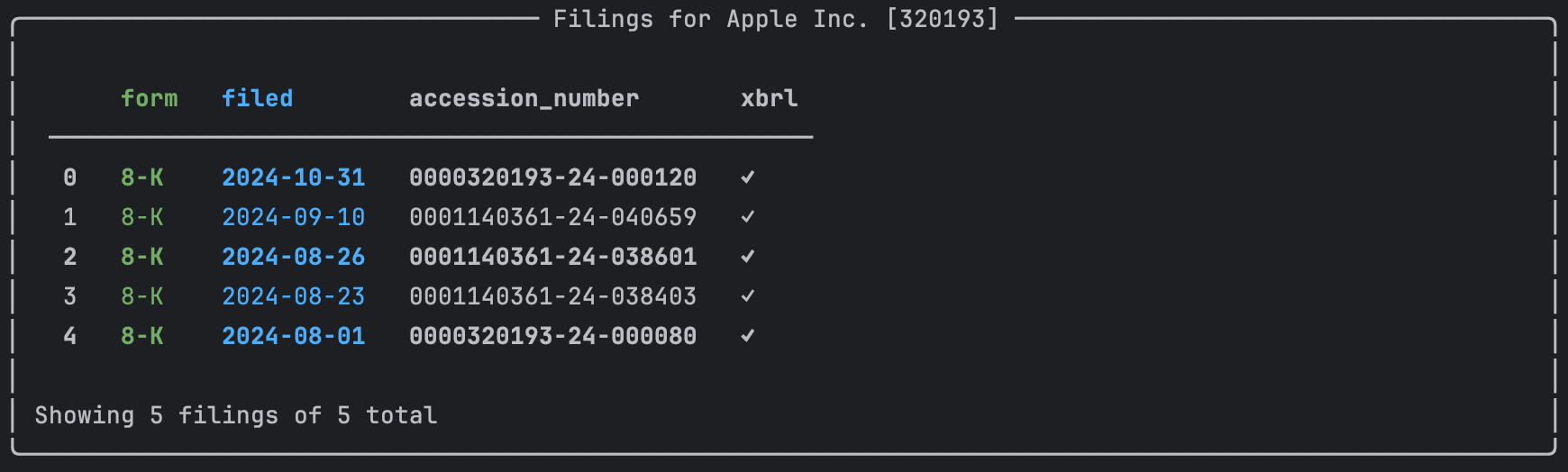
Task: Click the xbrl checkmark in 2024-08-23 row
Action: click(x=748, y=296)
